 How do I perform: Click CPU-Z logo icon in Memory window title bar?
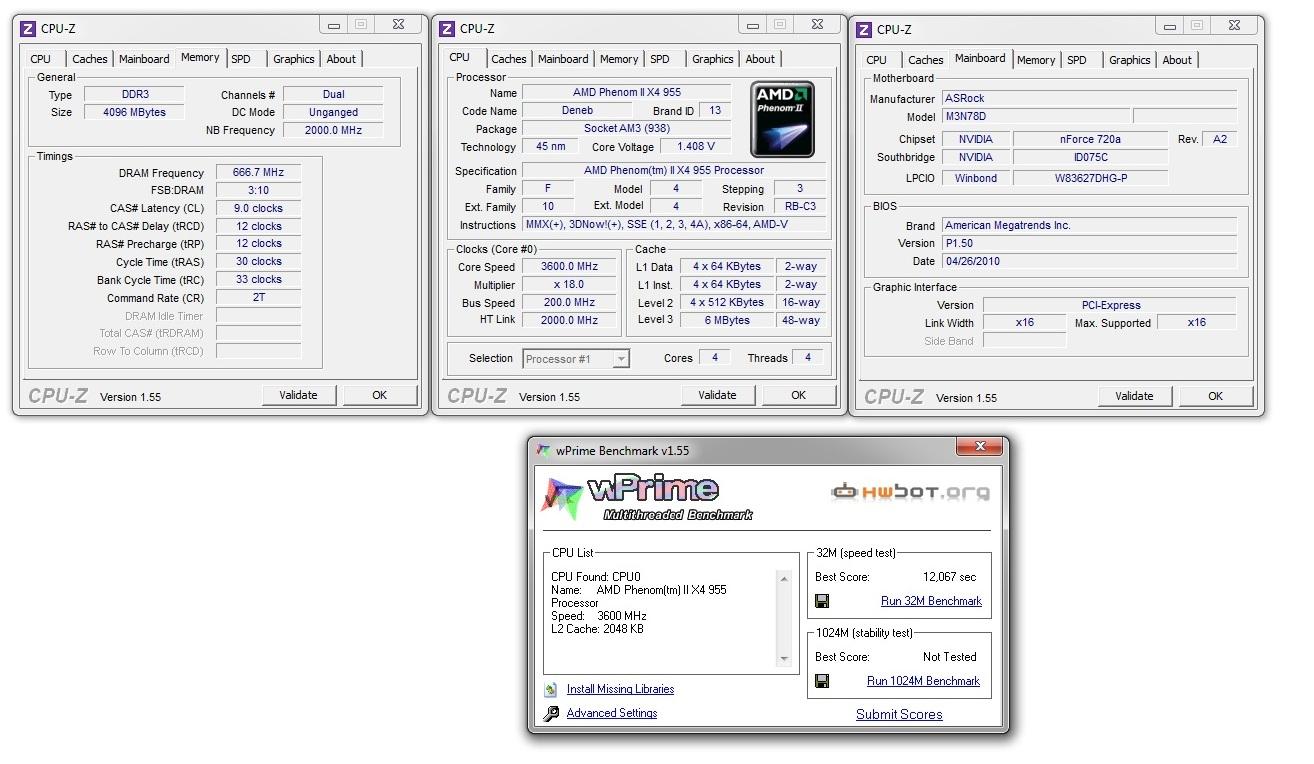tap(28, 29)
